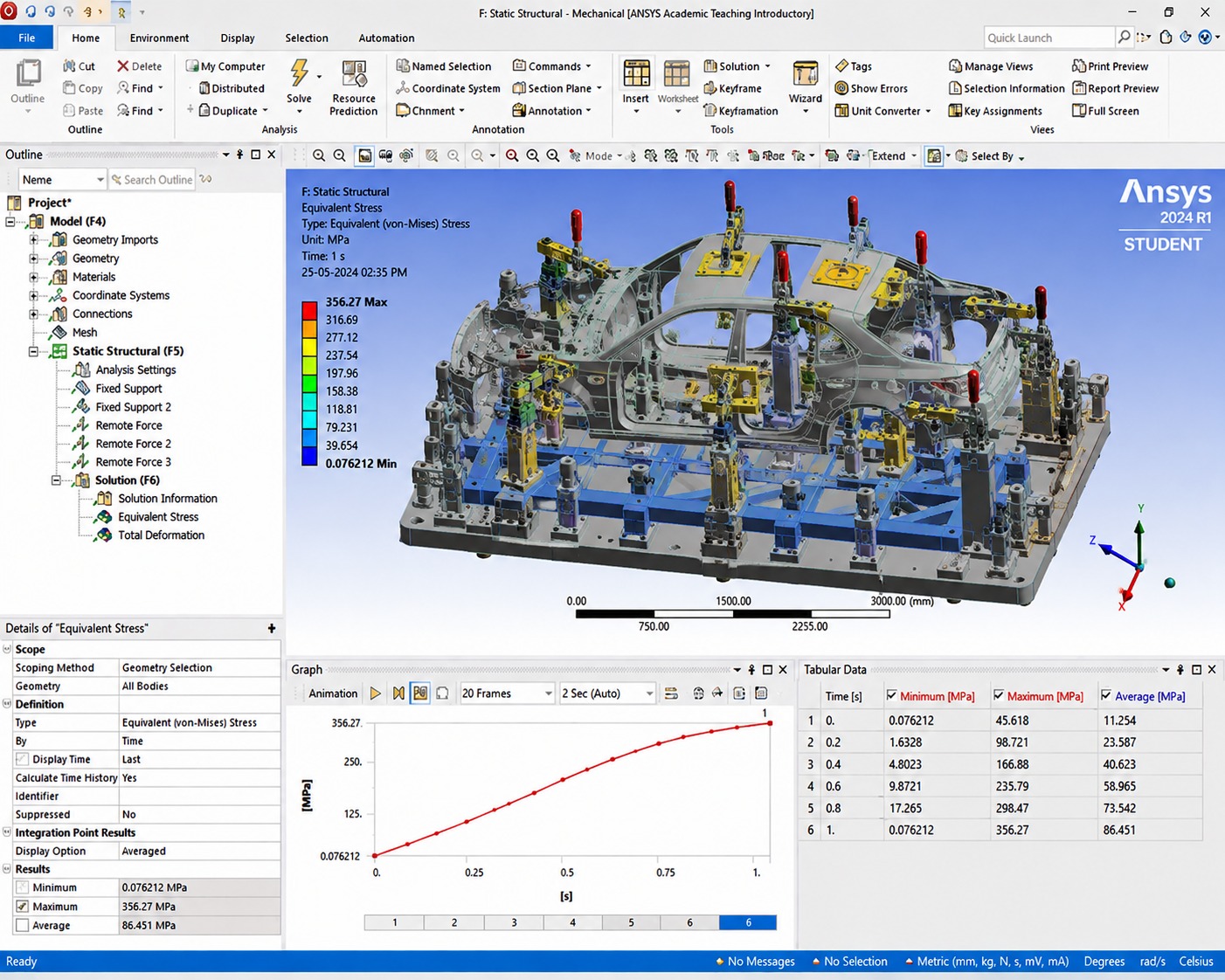
Task: Click the Cut icon
Action: coord(70,66)
